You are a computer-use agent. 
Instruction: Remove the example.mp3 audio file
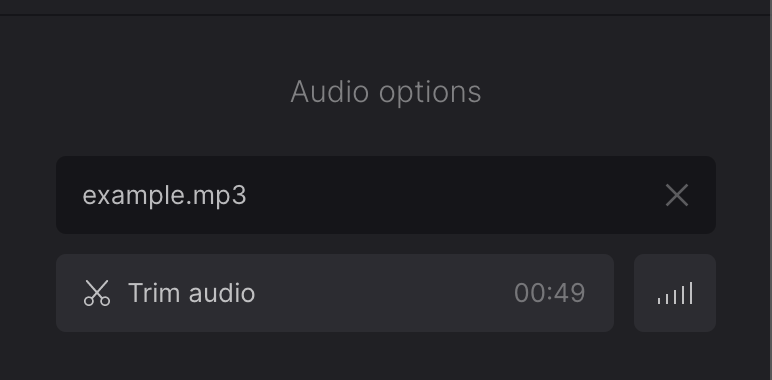(x=676, y=195)
